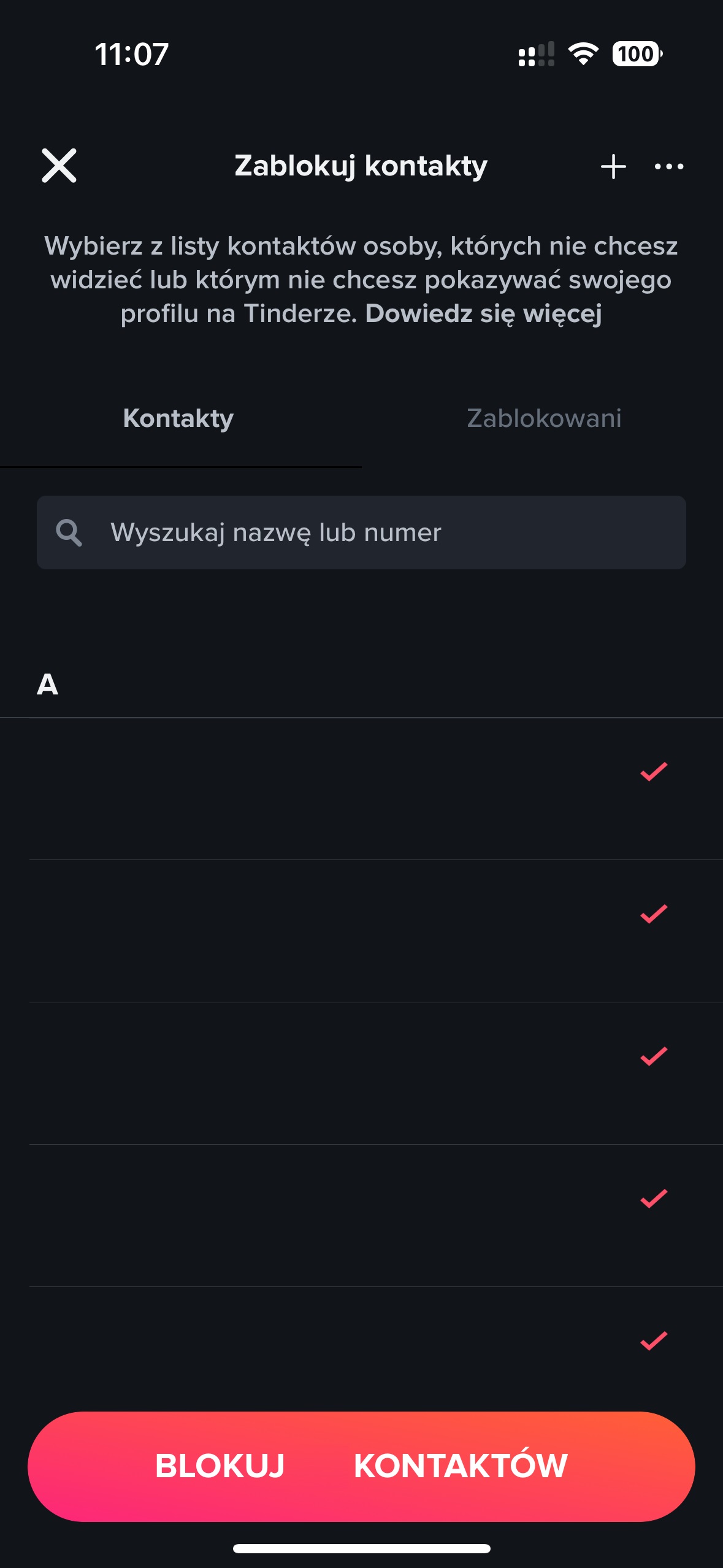This screenshot has height=1568, width=723.
Task: Open the three-dot more options menu
Action: [x=668, y=166]
